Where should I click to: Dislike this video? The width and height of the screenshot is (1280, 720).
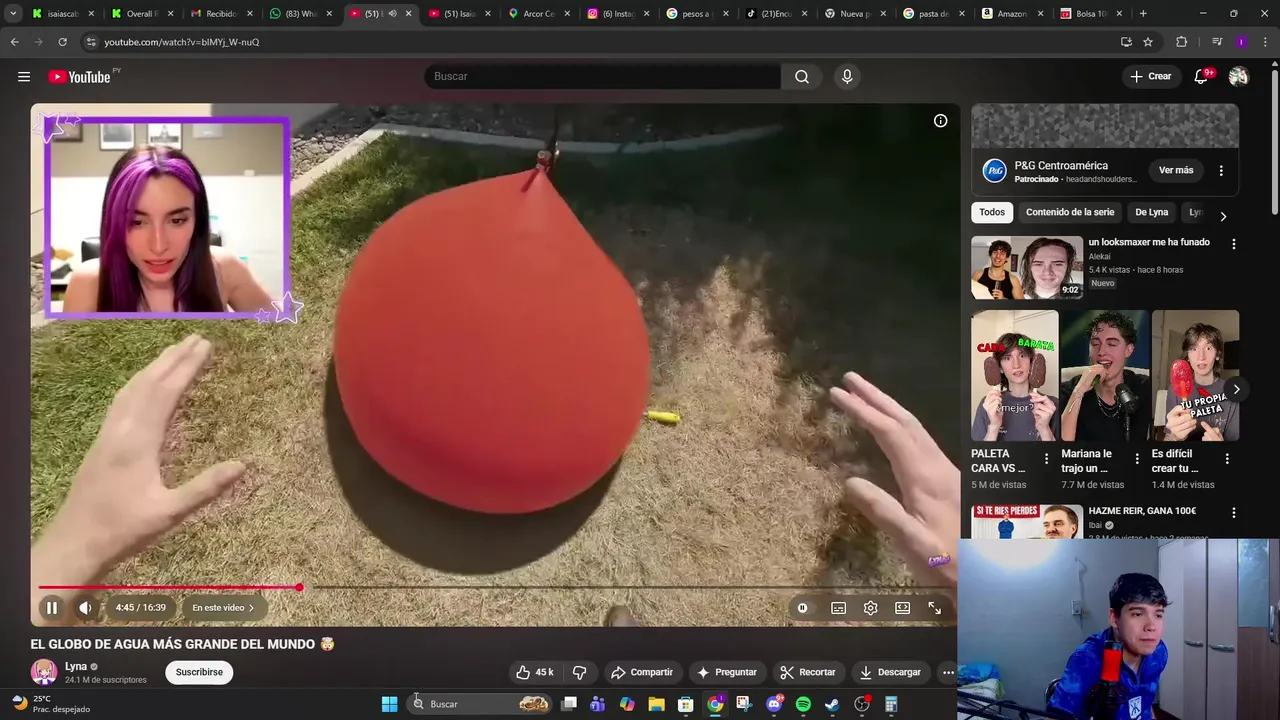click(x=579, y=672)
